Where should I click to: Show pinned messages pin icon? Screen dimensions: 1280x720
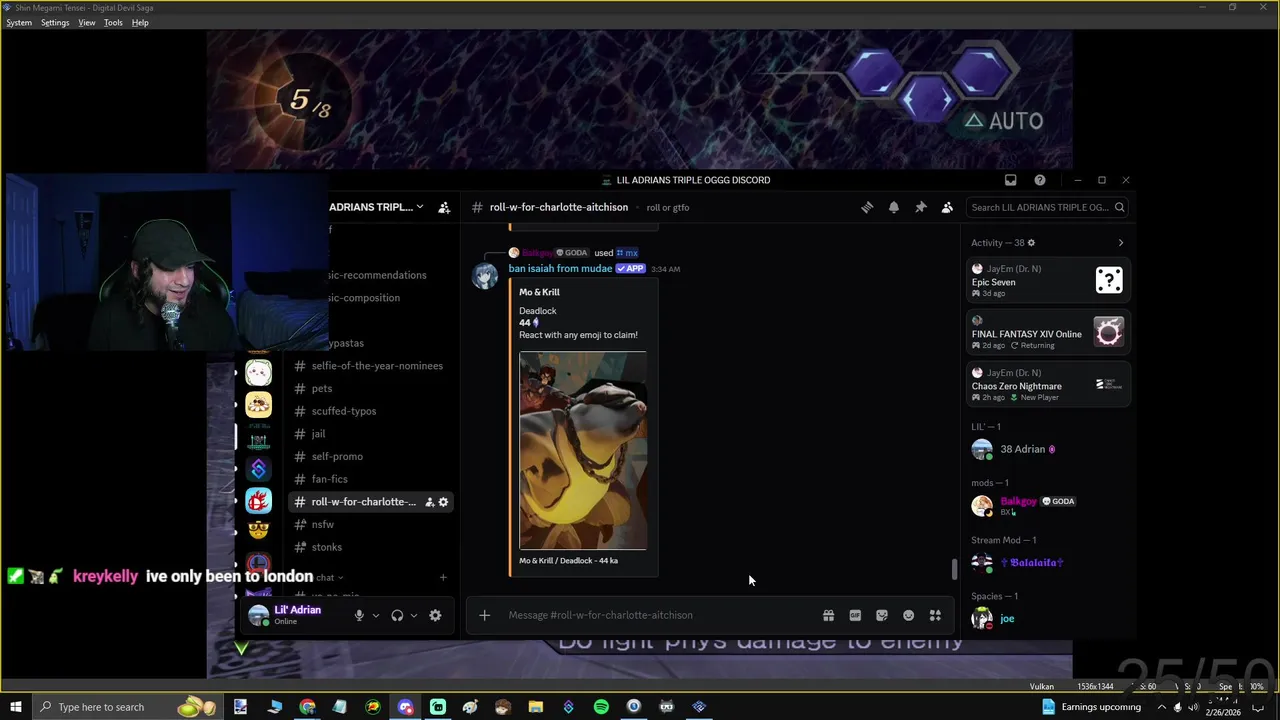[920, 207]
